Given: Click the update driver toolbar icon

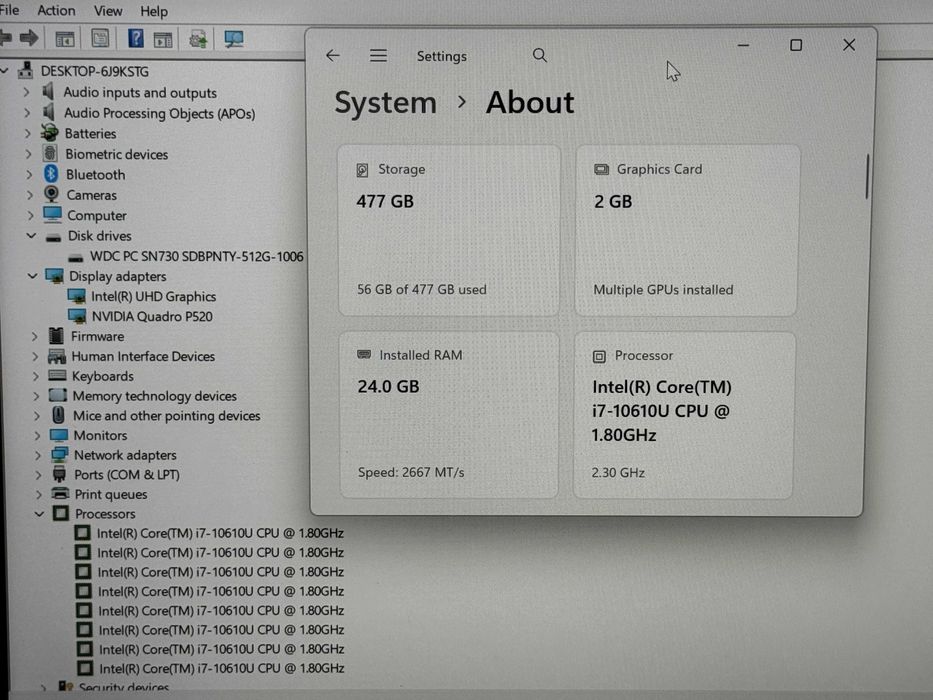Looking at the screenshot, I should point(198,40).
